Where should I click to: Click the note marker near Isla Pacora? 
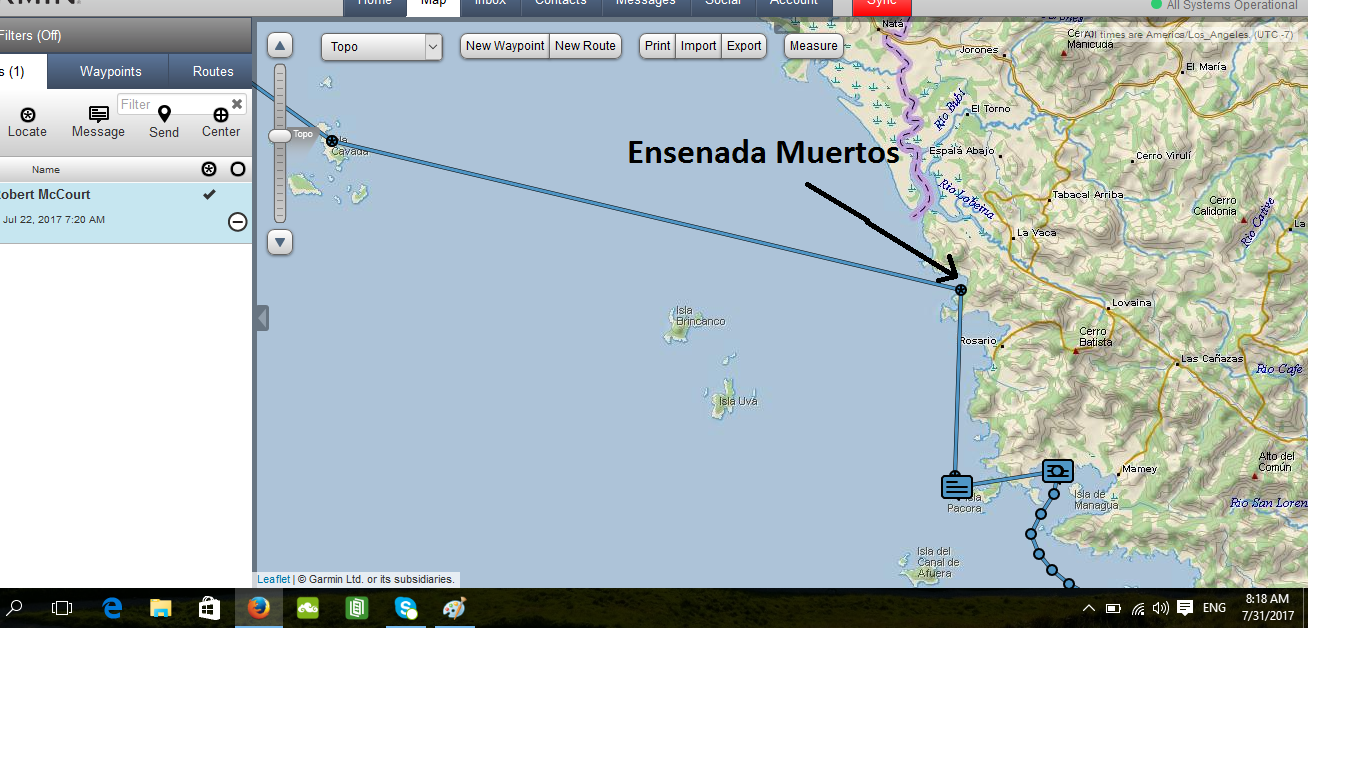[956, 486]
